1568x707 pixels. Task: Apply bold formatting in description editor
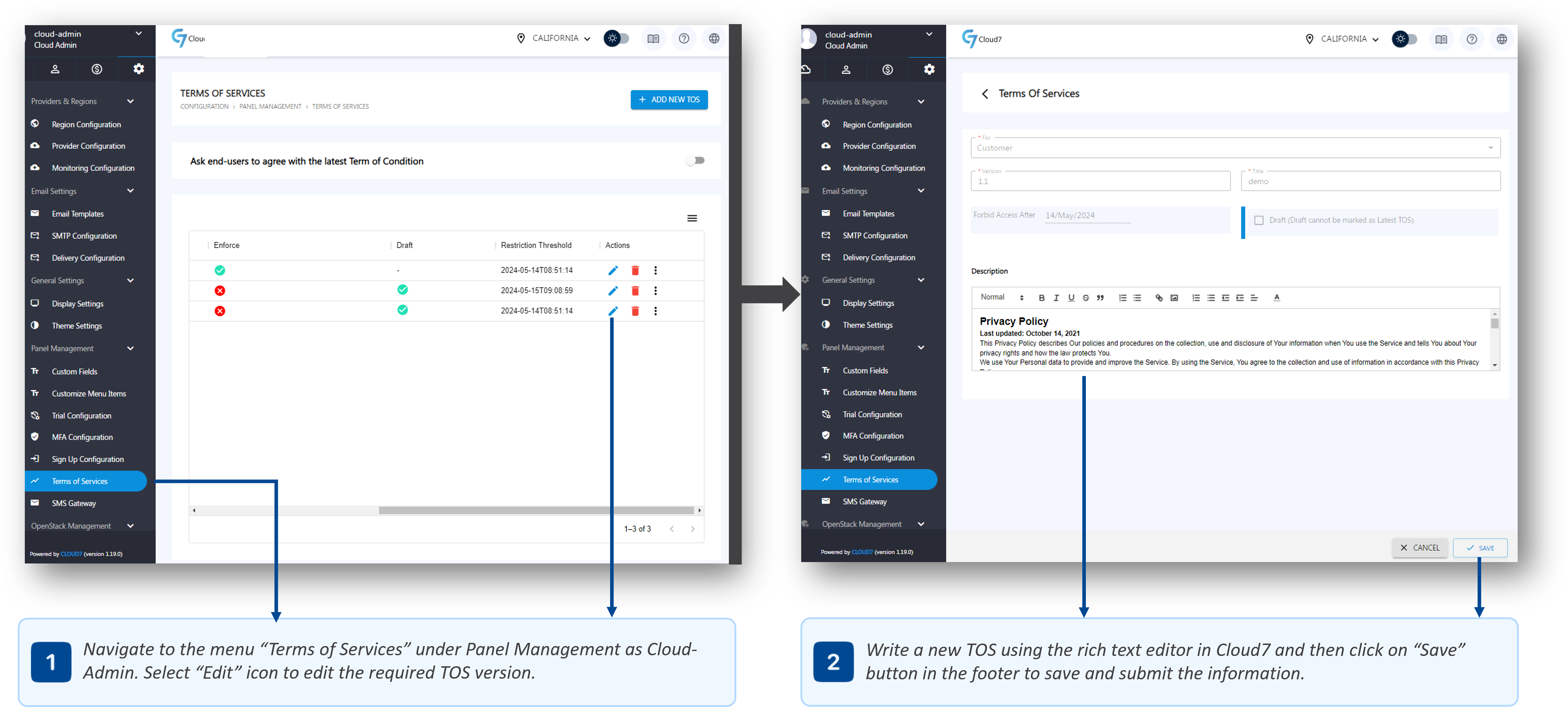1042,298
